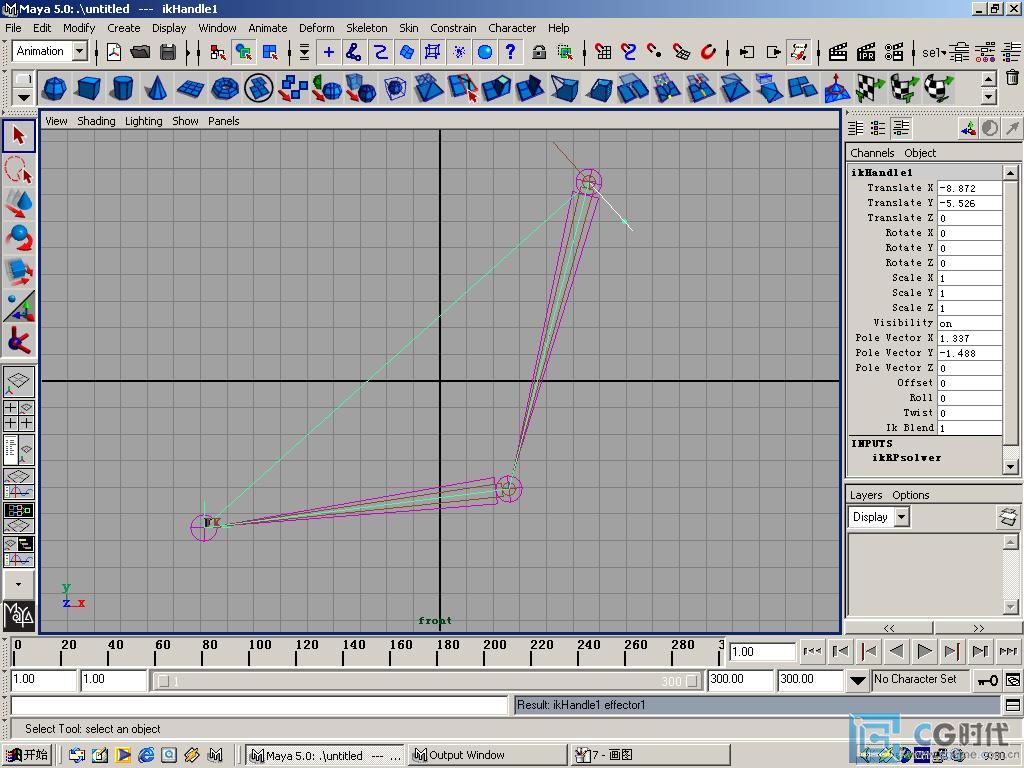Enable Snap to Points icon

[656, 52]
